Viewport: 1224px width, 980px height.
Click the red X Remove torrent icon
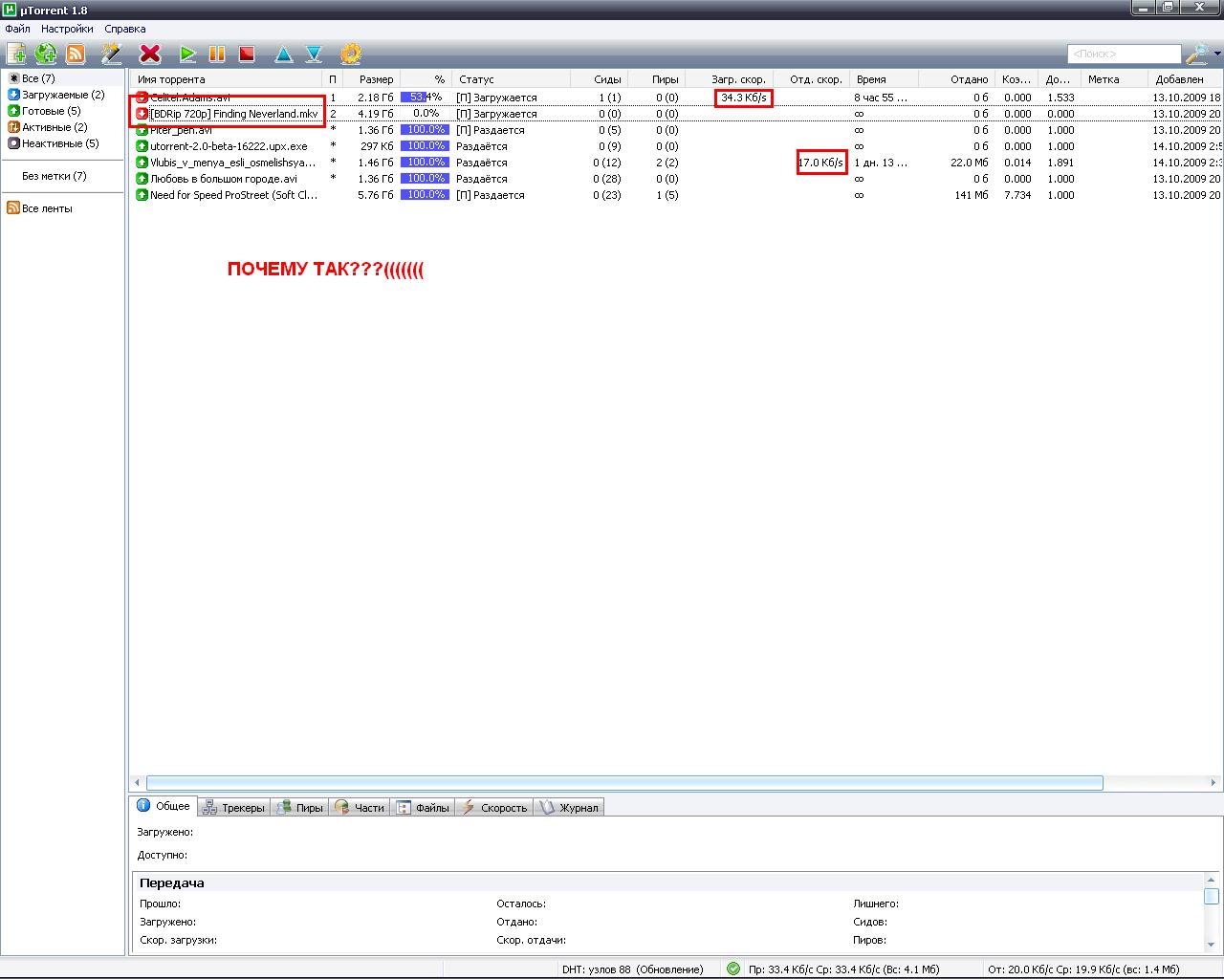[x=150, y=54]
